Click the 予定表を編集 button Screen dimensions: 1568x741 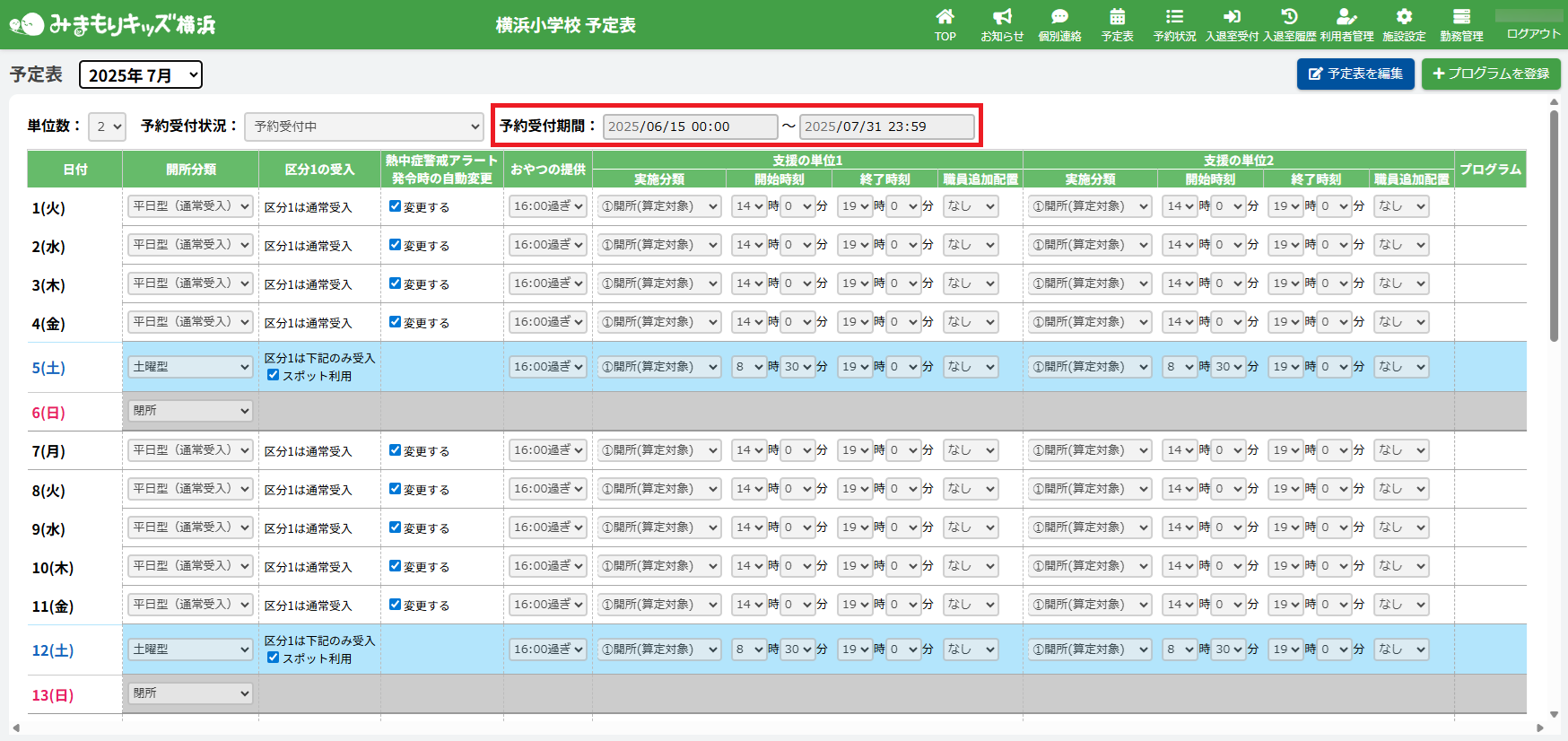[x=1355, y=74]
